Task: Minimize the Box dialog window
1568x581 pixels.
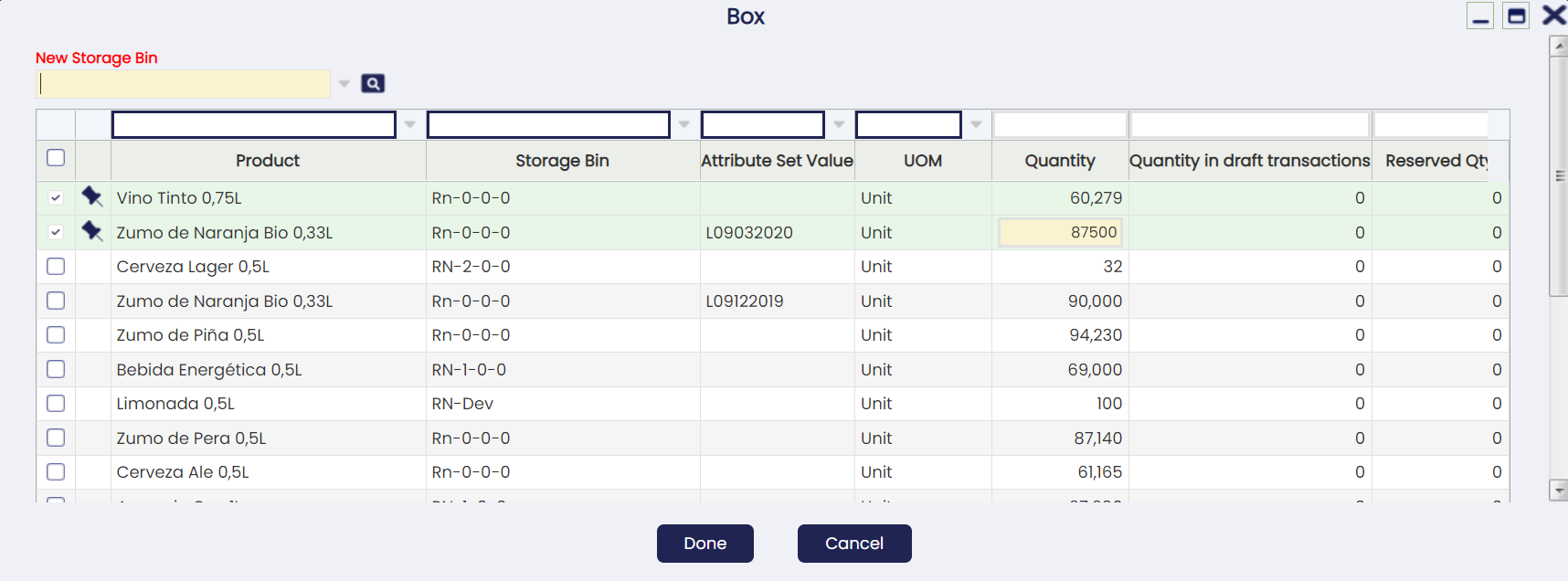Action: point(1480,16)
